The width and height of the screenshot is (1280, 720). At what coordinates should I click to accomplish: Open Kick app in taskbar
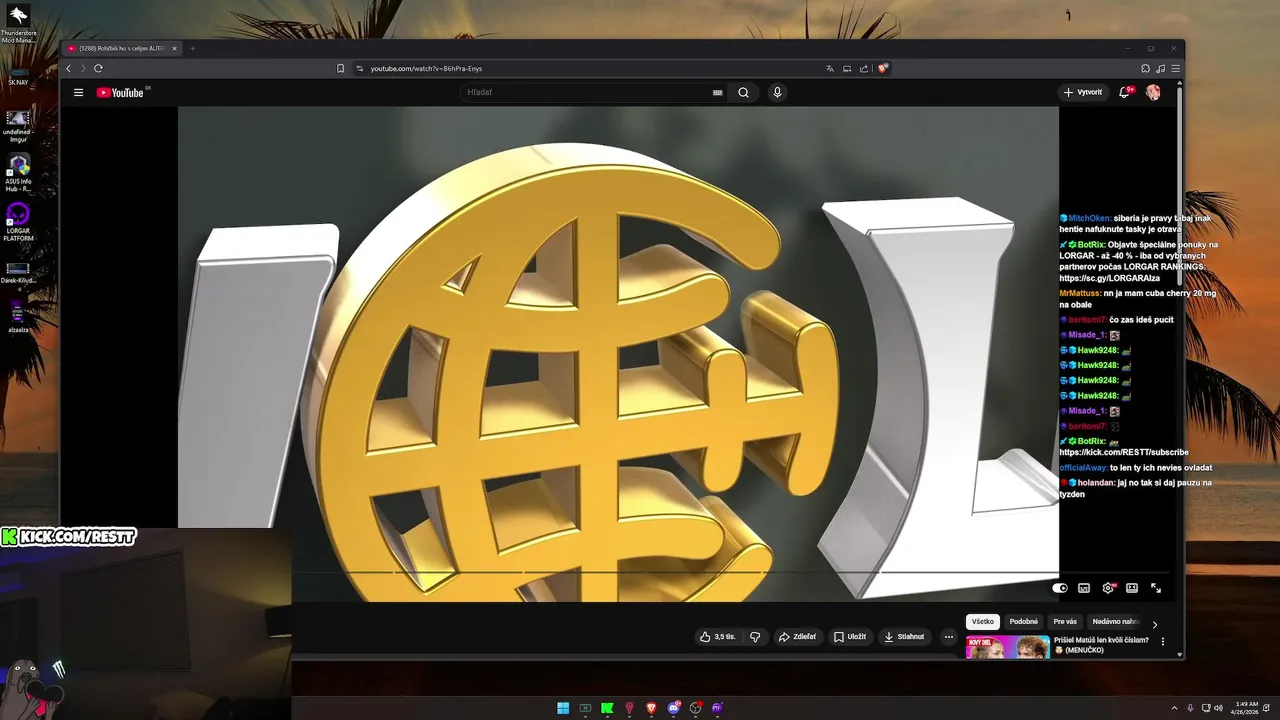tap(607, 708)
